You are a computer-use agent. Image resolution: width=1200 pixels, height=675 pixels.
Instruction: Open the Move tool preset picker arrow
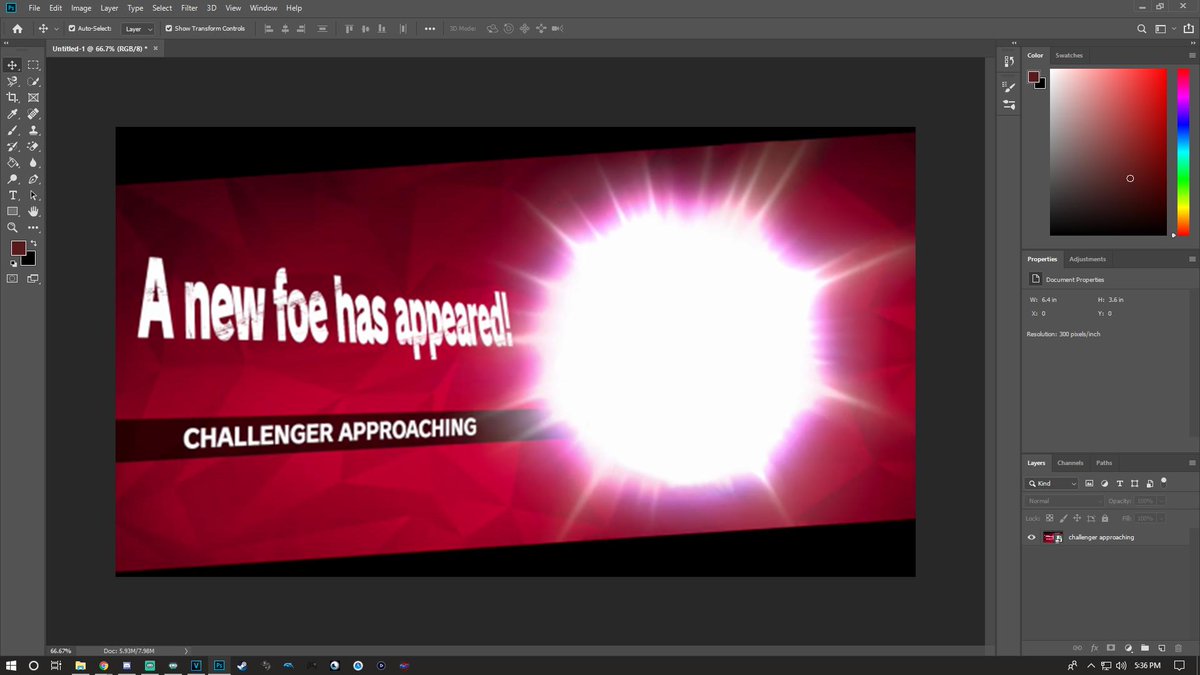point(56,29)
